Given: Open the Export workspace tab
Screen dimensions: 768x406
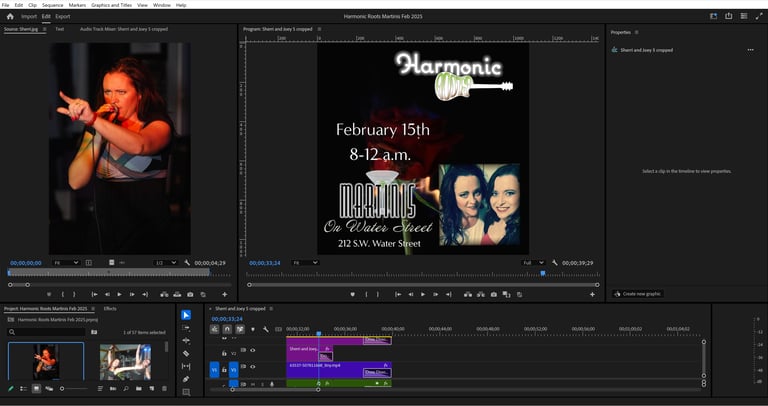Looking at the screenshot, I should coord(63,16).
